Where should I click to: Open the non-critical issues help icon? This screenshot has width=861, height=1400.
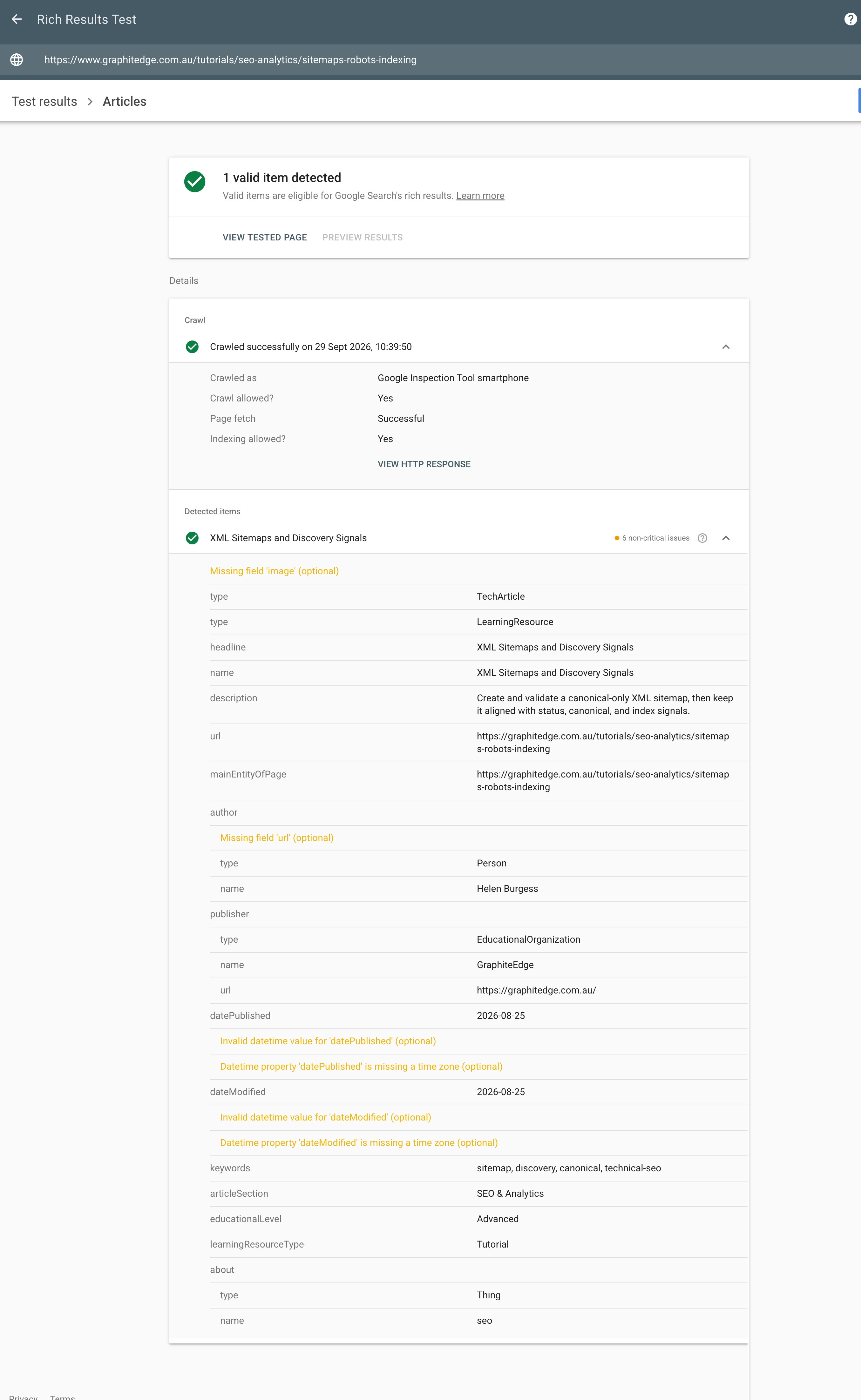702,538
